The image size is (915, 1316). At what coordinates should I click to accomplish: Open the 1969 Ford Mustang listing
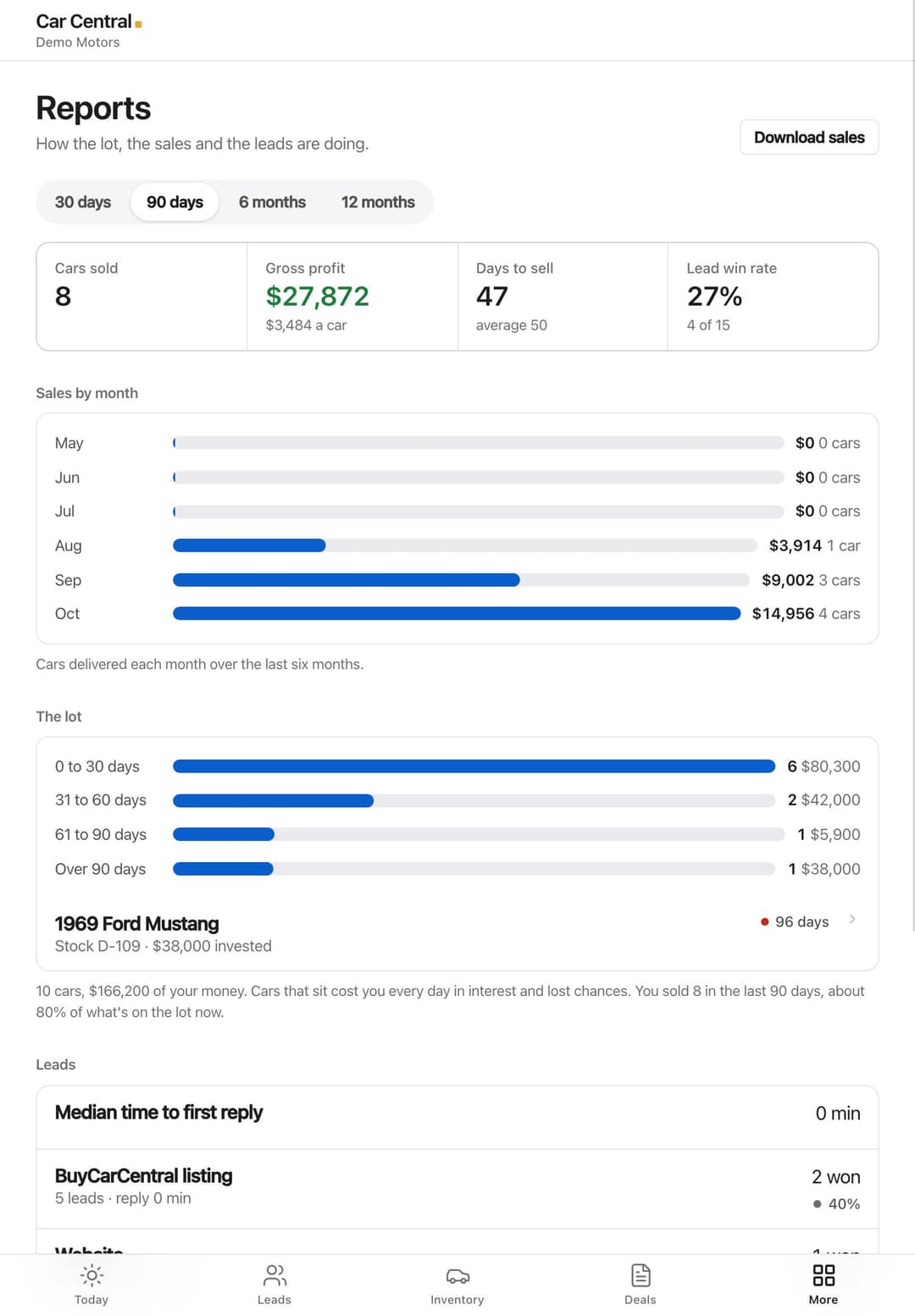[x=457, y=933]
